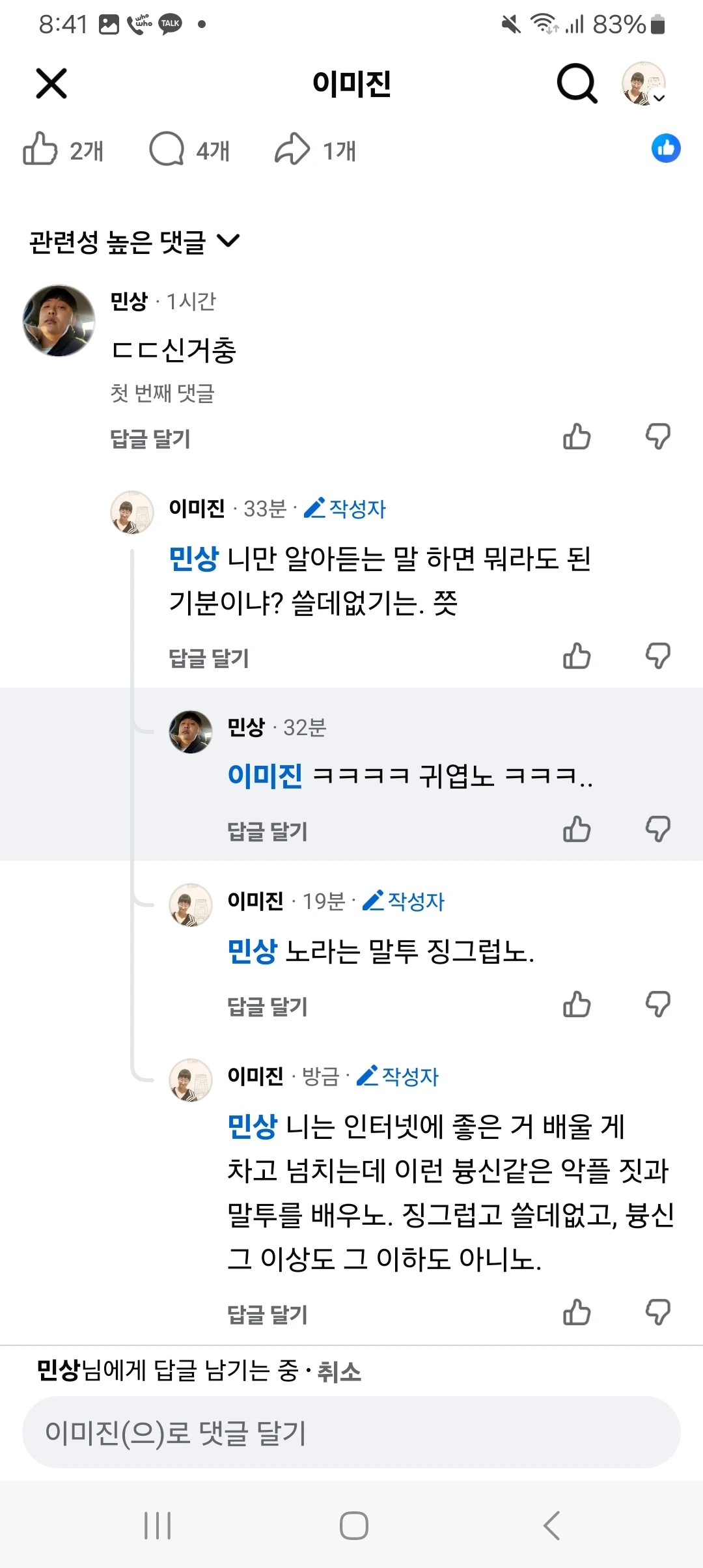
Task: Tap 답글 달기 under 민상's 32분 reply
Action: tap(267, 832)
